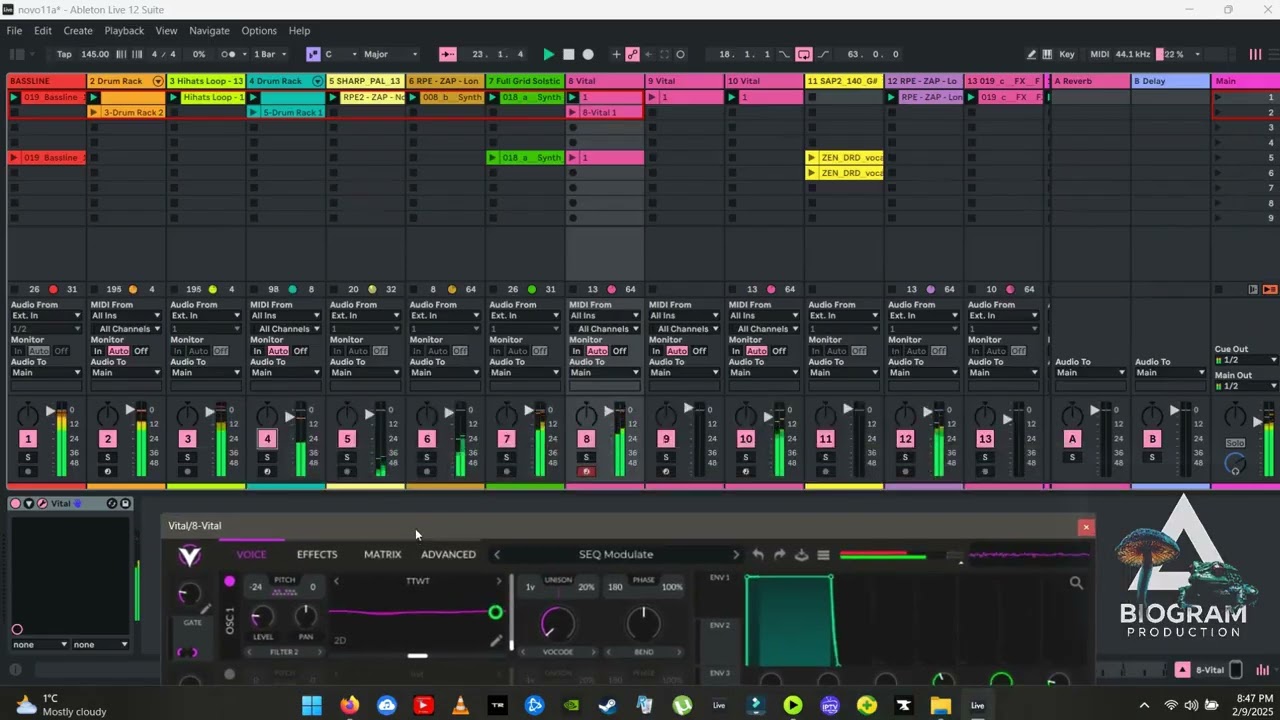The height and width of the screenshot is (720, 1280).
Task: Open the File menu
Action: 14,31
